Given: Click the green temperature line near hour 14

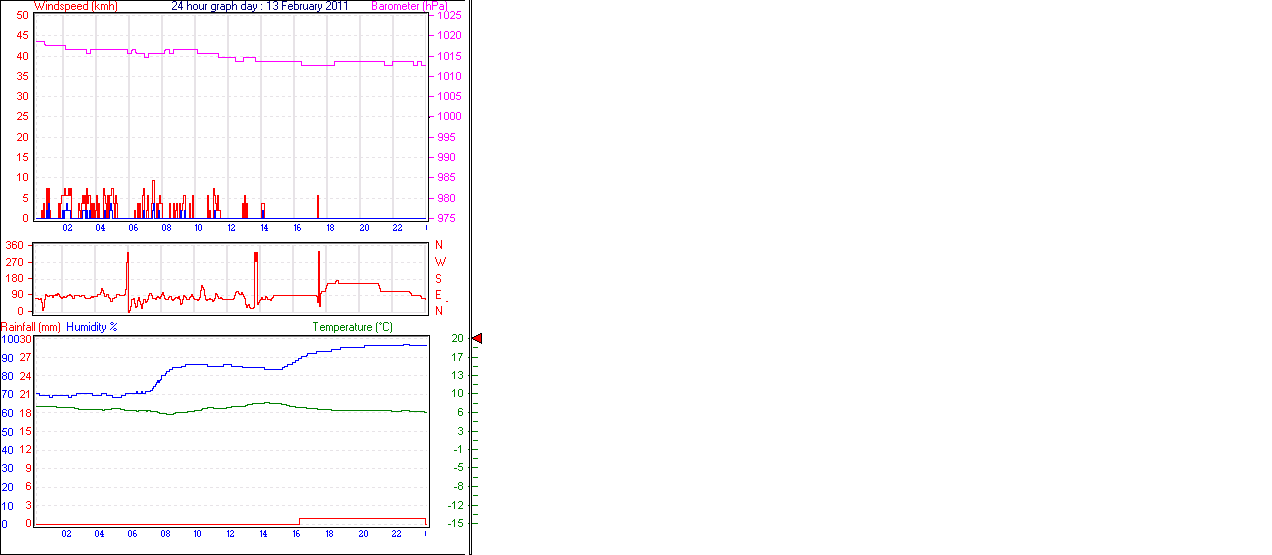Looking at the screenshot, I should 264,403.
